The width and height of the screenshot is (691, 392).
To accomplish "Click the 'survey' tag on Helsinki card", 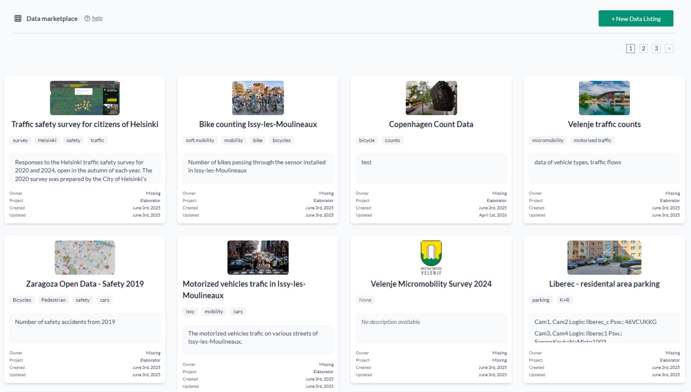I will pyautogui.click(x=20, y=141).
